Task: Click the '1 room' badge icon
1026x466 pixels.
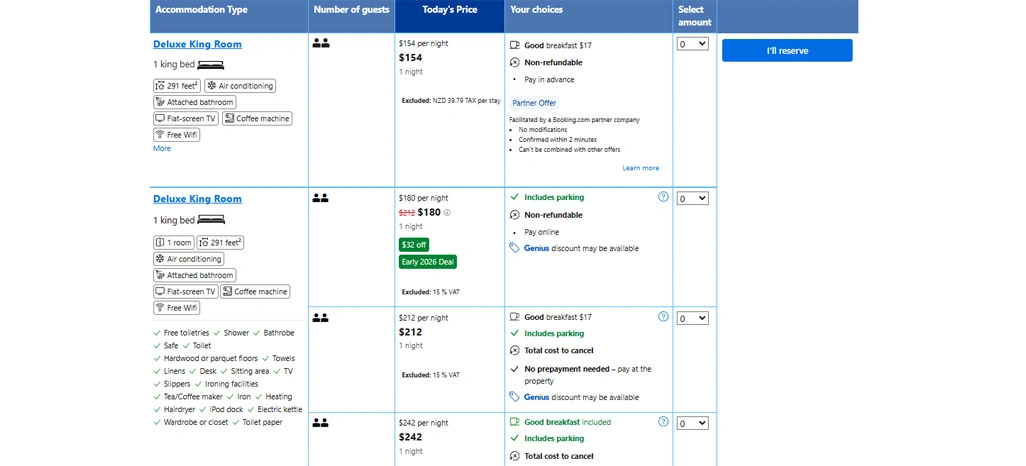Action: [x=160, y=243]
